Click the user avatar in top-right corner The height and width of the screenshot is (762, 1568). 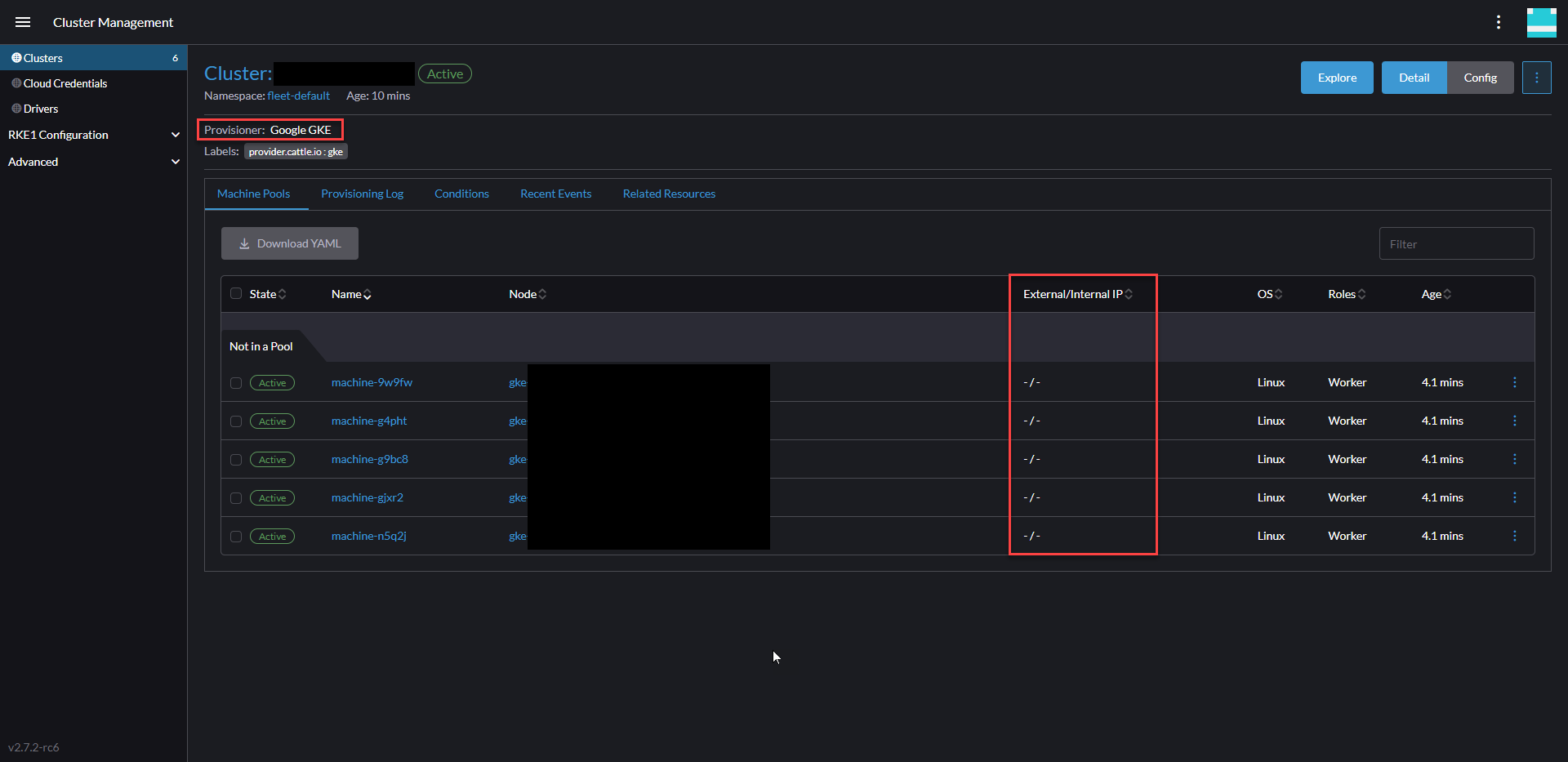[1542, 22]
